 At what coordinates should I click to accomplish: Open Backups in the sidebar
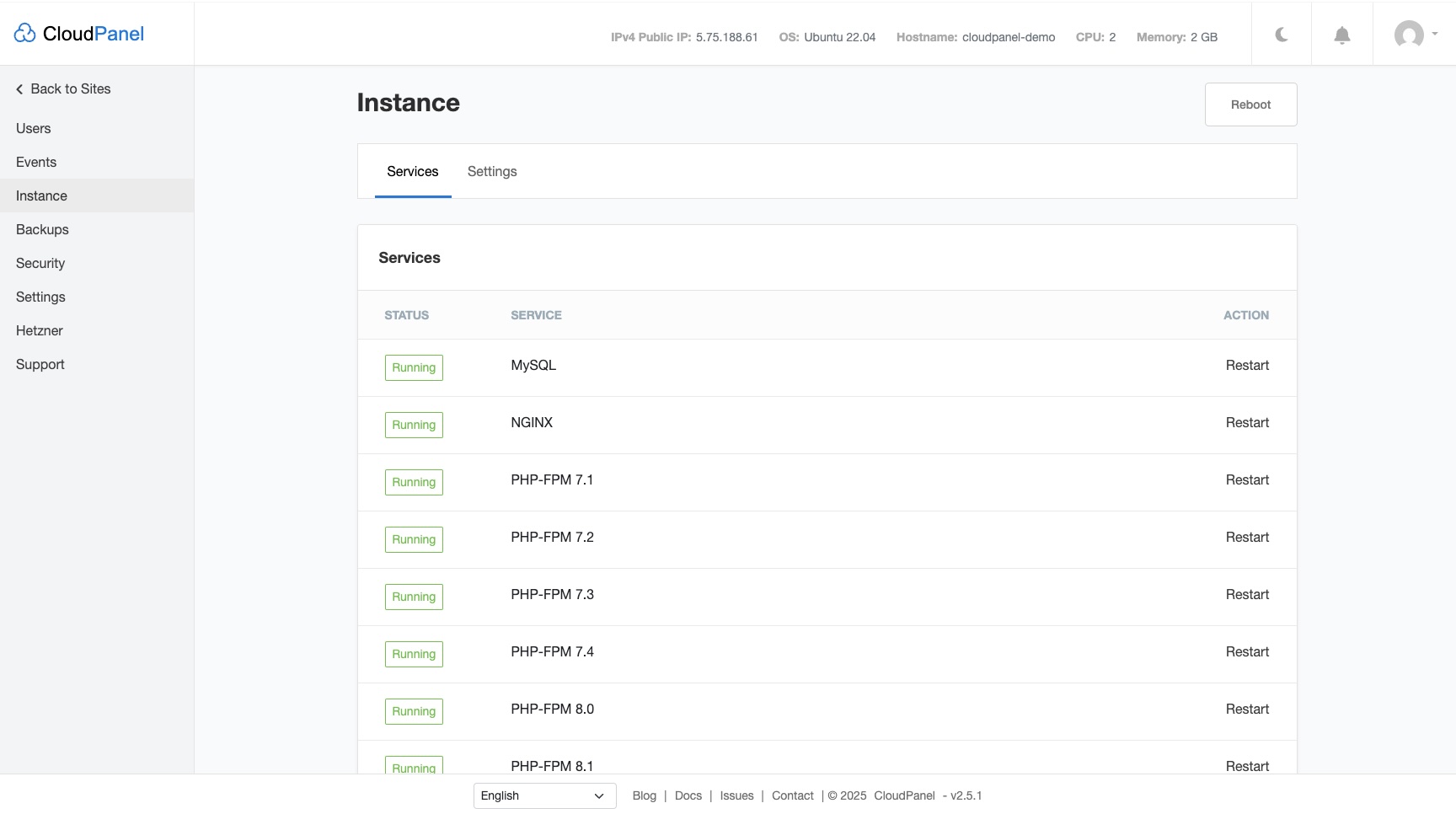[x=42, y=230]
